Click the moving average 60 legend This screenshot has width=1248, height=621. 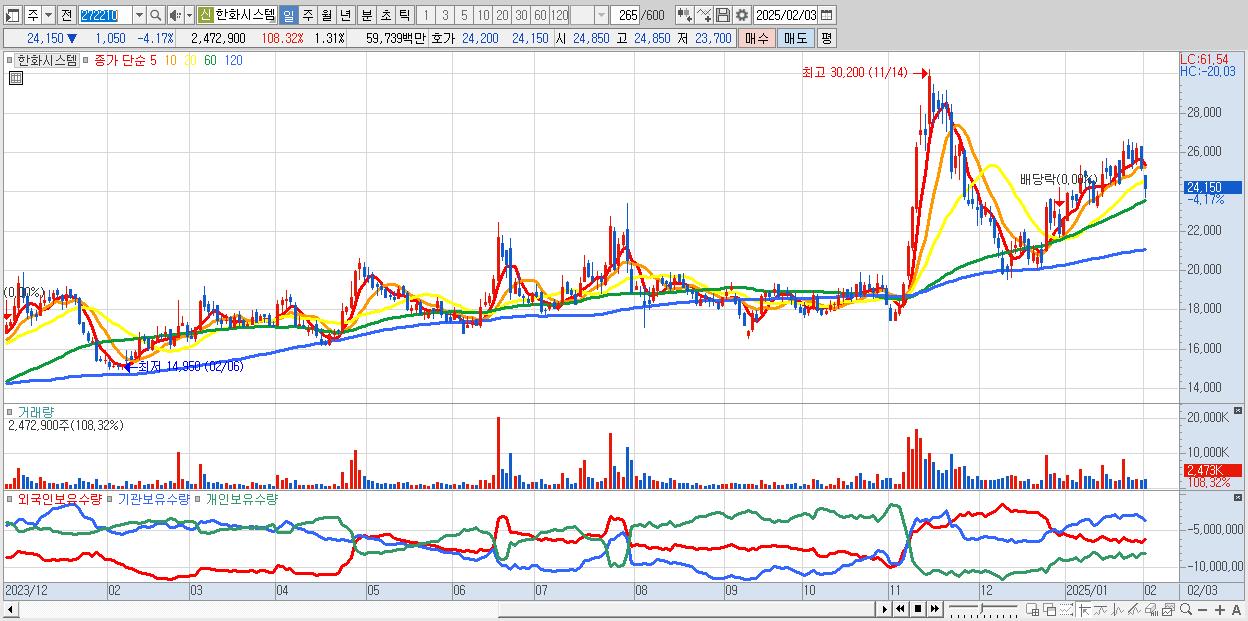coord(210,60)
